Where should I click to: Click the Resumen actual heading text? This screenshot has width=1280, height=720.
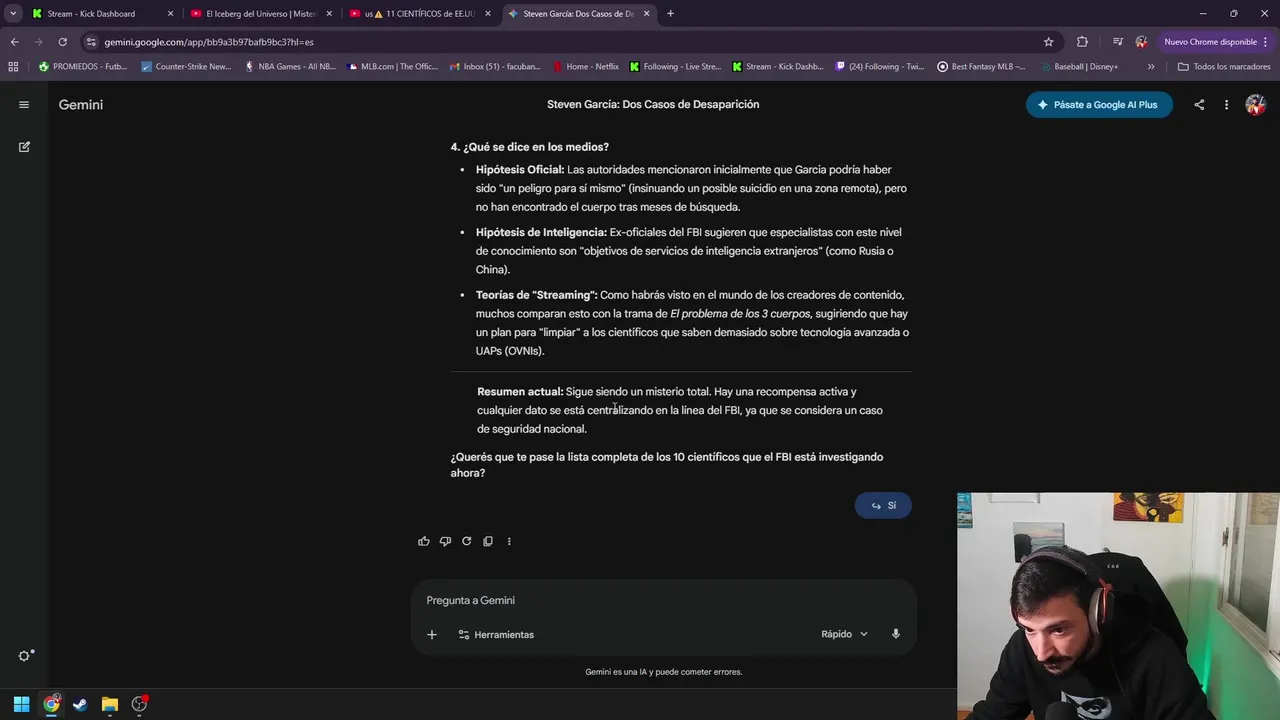[x=520, y=392]
